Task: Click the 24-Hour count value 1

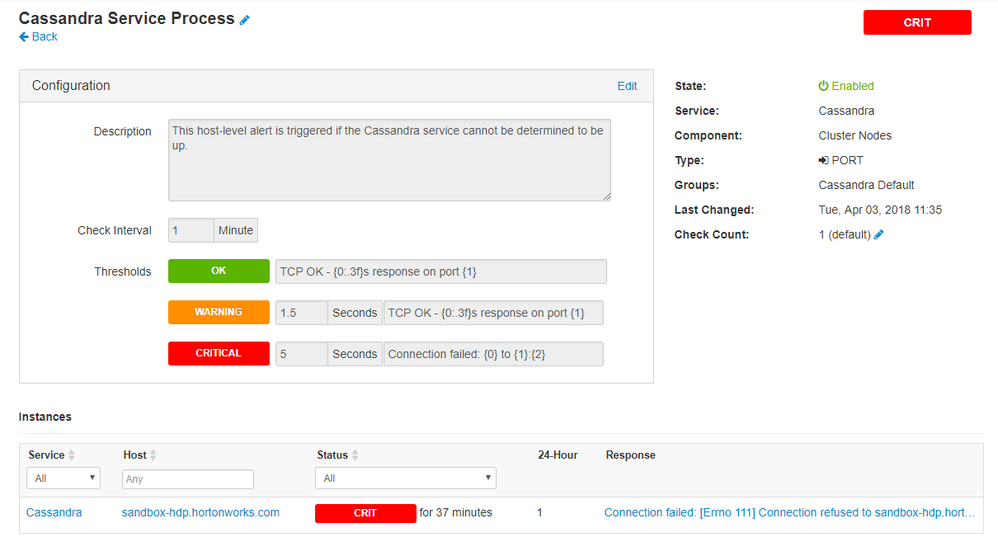Action: tap(540, 513)
